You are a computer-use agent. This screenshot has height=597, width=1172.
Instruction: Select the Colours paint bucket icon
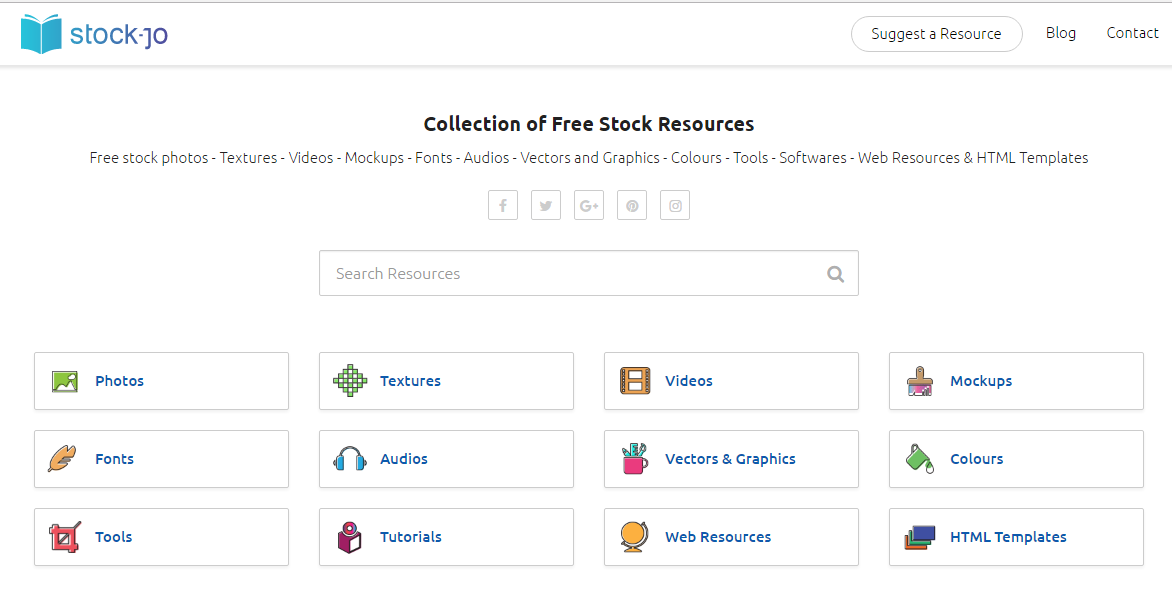[x=920, y=459]
